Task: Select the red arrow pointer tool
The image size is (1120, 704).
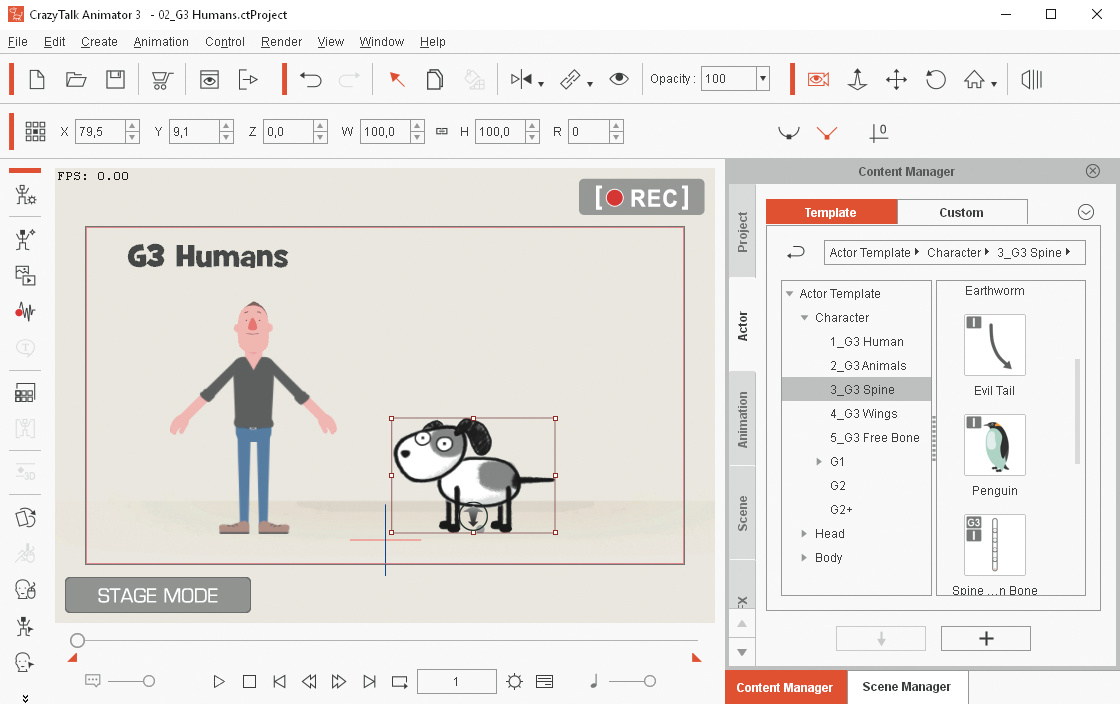Action: point(397,80)
